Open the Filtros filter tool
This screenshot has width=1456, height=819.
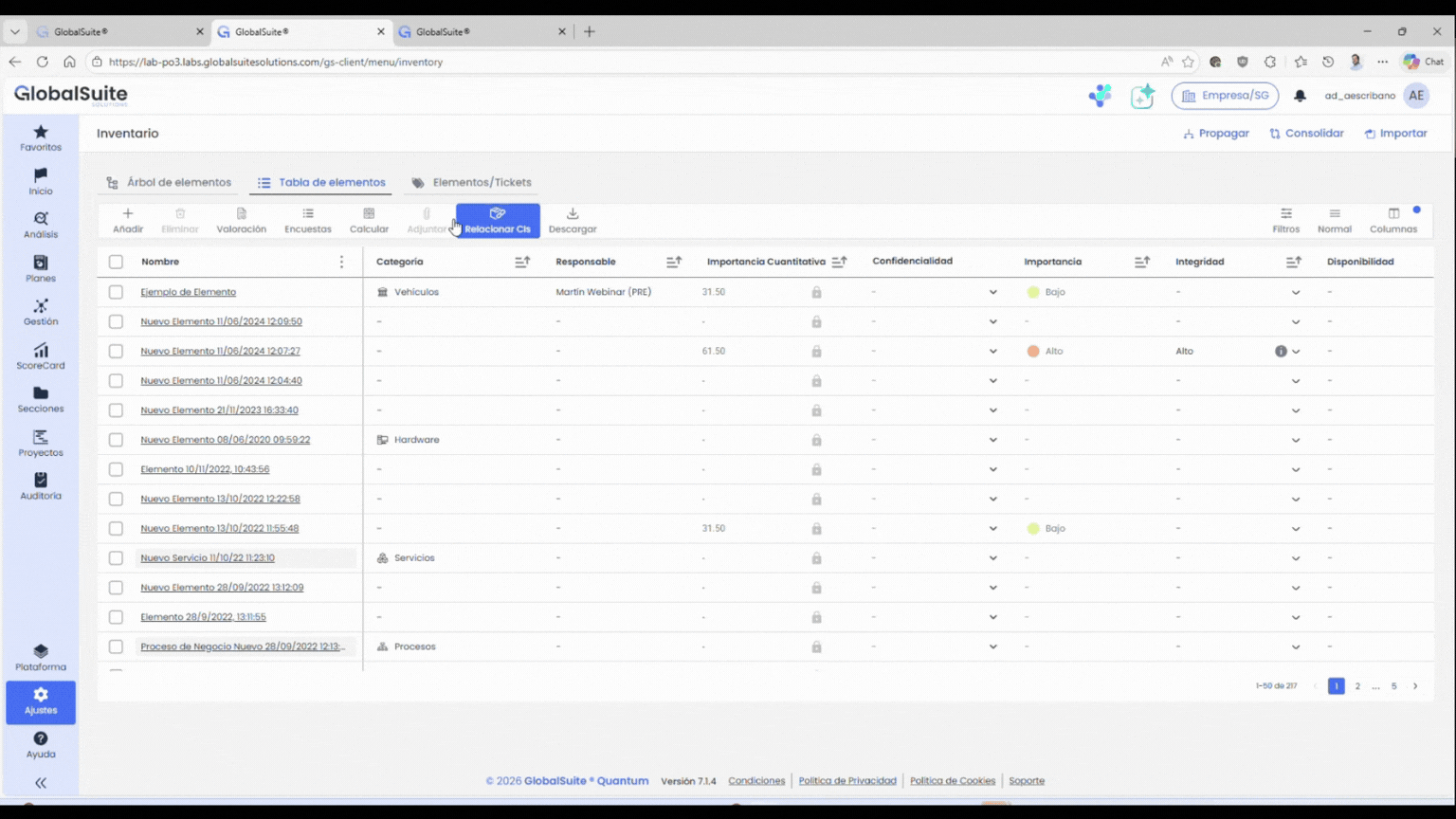[1285, 214]
